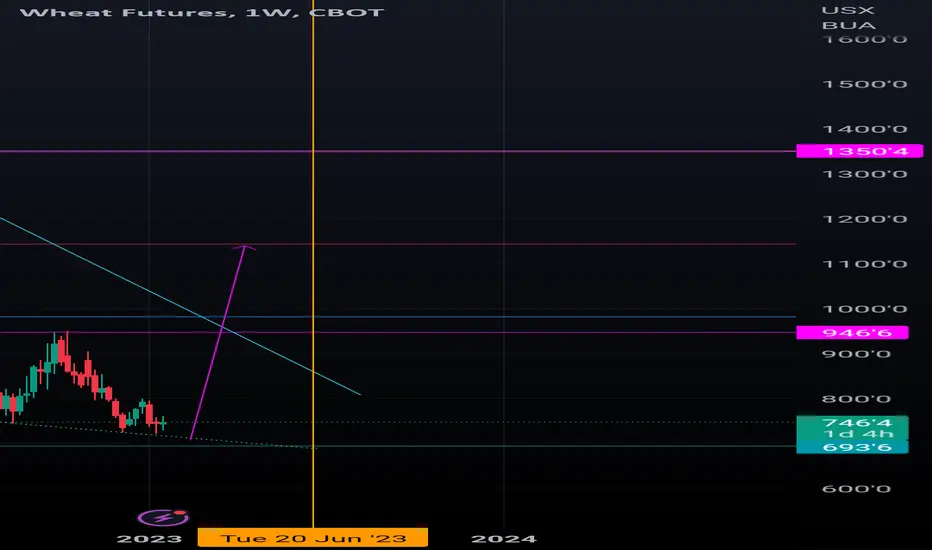The width and height of the screenshot is (932, 550).
Task: Select the 1350'4 magenta price label
Action: pyautogui.click(x=859, y=151)
